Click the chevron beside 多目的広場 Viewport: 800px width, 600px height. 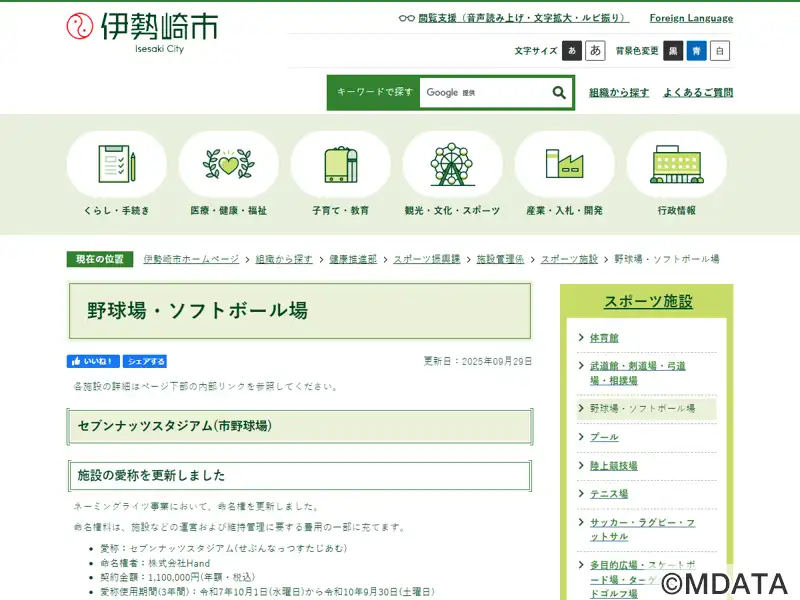click(581, 564)
